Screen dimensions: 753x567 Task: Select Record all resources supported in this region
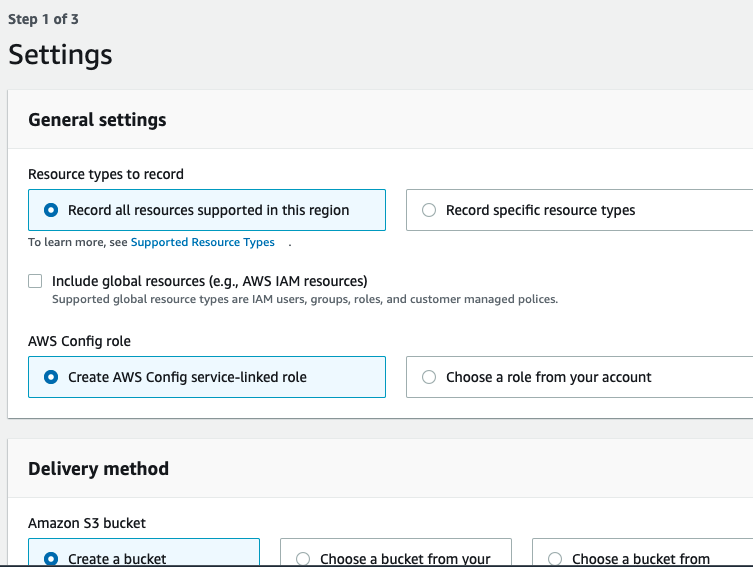(x=52, y=210)
